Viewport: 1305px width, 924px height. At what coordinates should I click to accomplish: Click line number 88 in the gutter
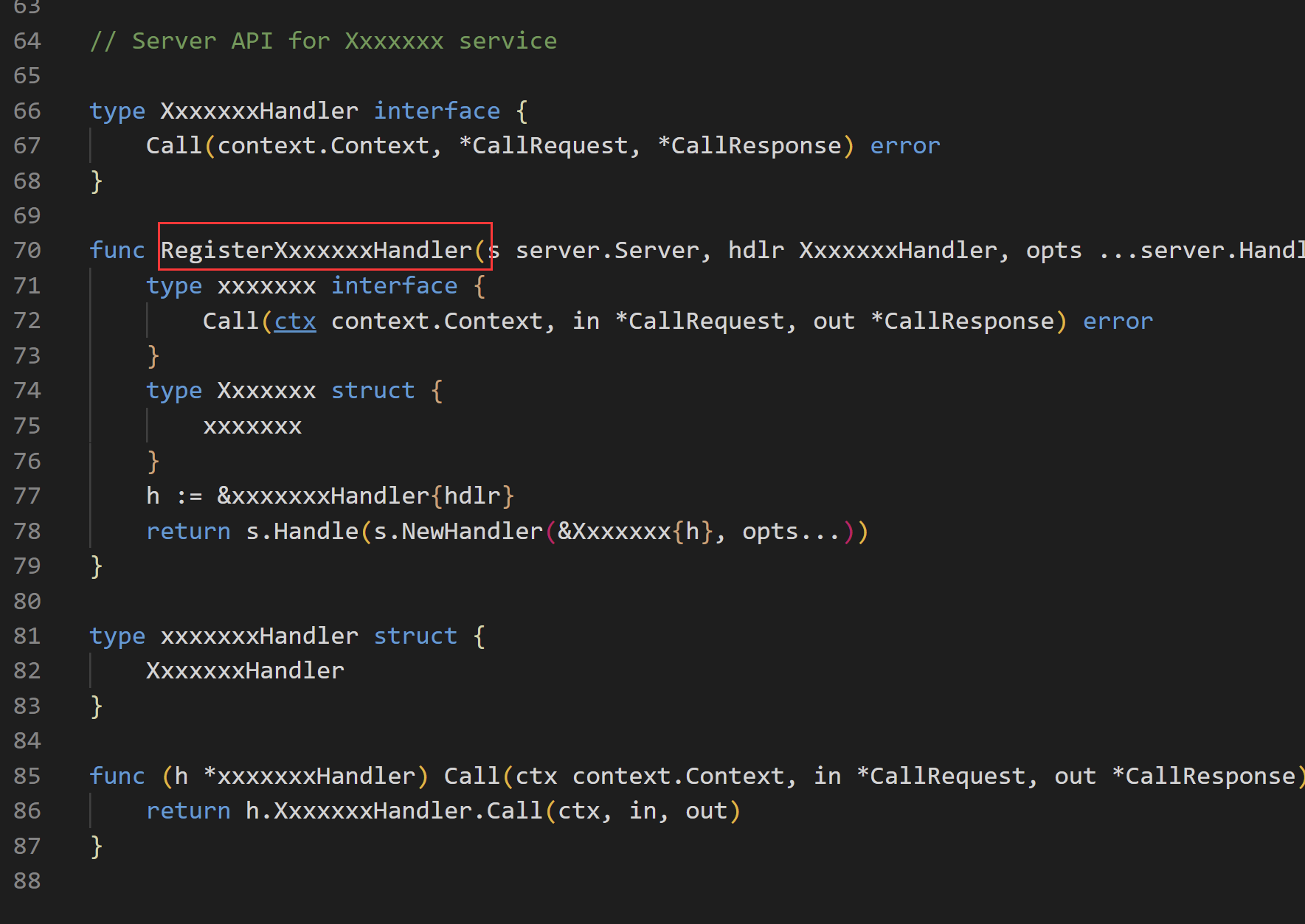coord(27,880)
